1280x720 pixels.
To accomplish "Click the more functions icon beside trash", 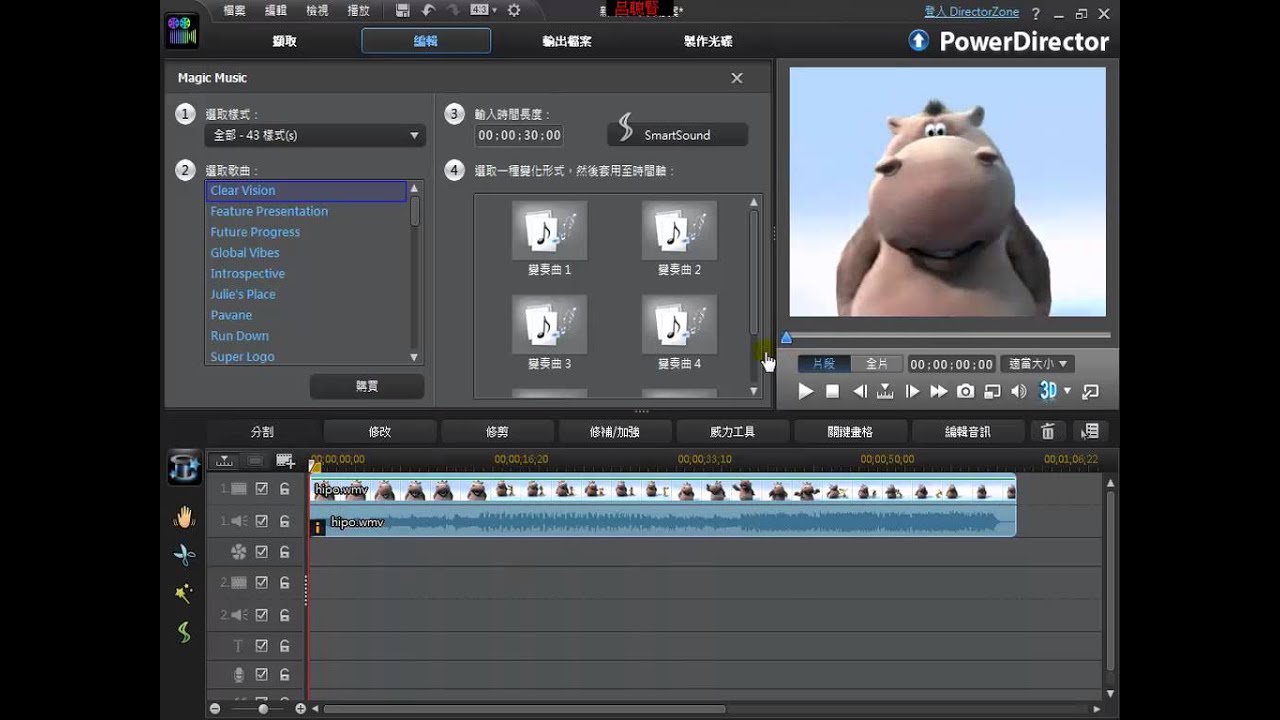I will (x=1090, y=432).
